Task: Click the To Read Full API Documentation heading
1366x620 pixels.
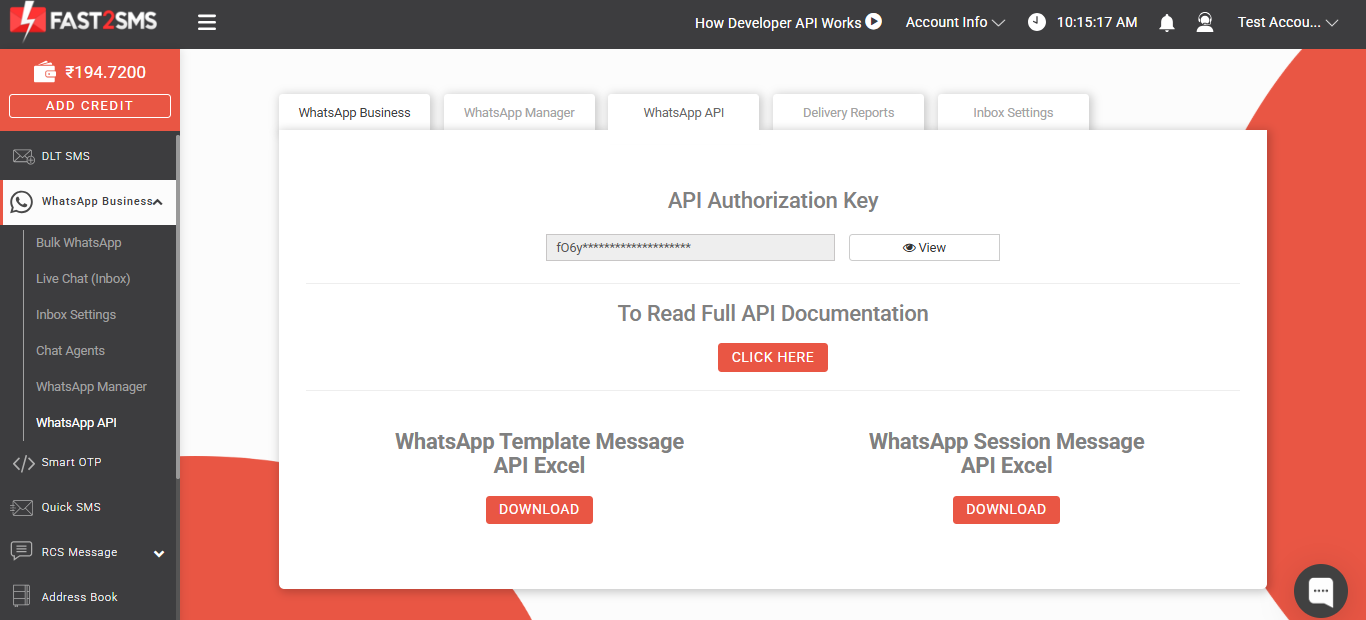Action: coord(773,313)
